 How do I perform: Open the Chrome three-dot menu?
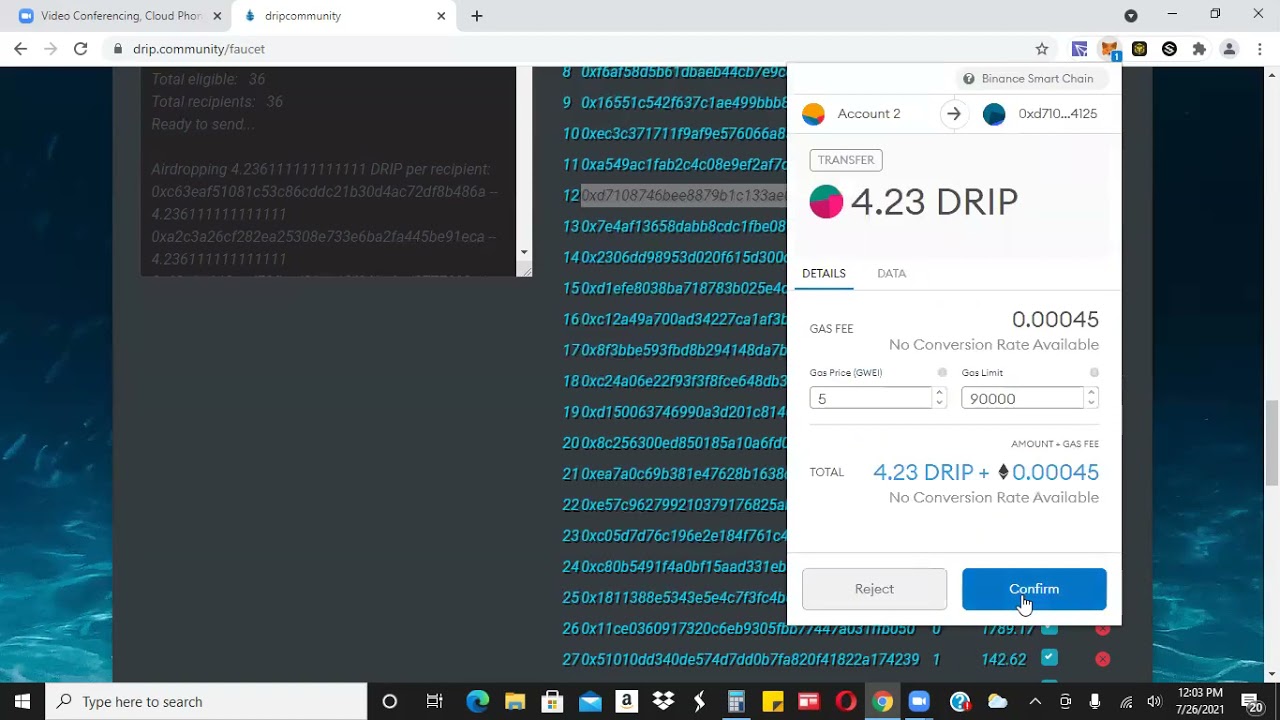[x=1259, y=49]
